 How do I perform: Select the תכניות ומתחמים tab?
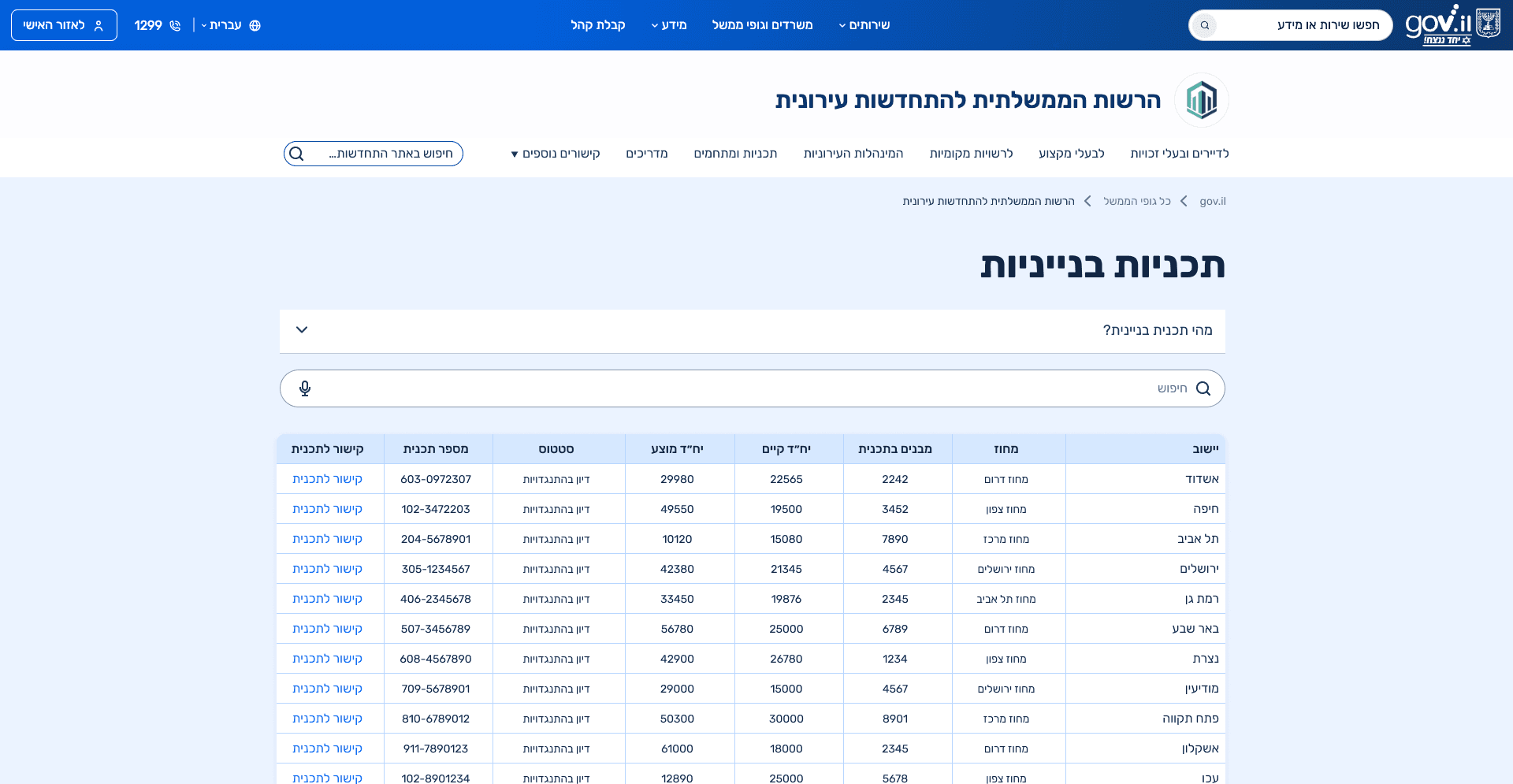click(735, 154)
